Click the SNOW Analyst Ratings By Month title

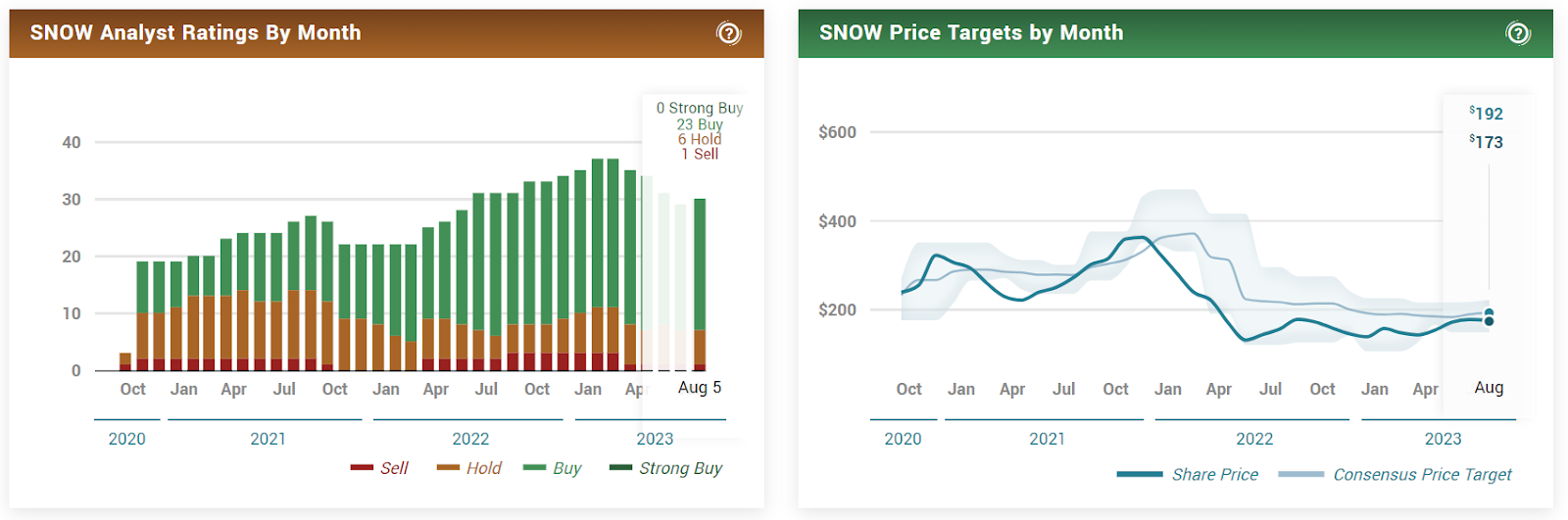(x=196, y=32)
